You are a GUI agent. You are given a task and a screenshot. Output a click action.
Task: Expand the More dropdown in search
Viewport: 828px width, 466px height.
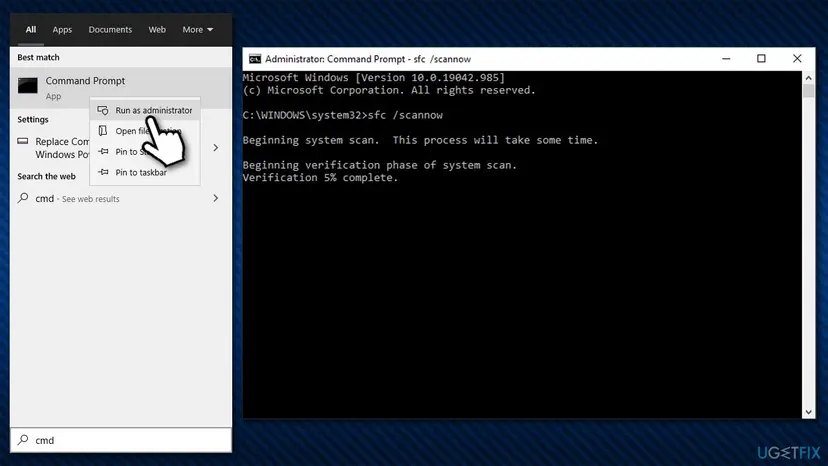coord(197,30)
